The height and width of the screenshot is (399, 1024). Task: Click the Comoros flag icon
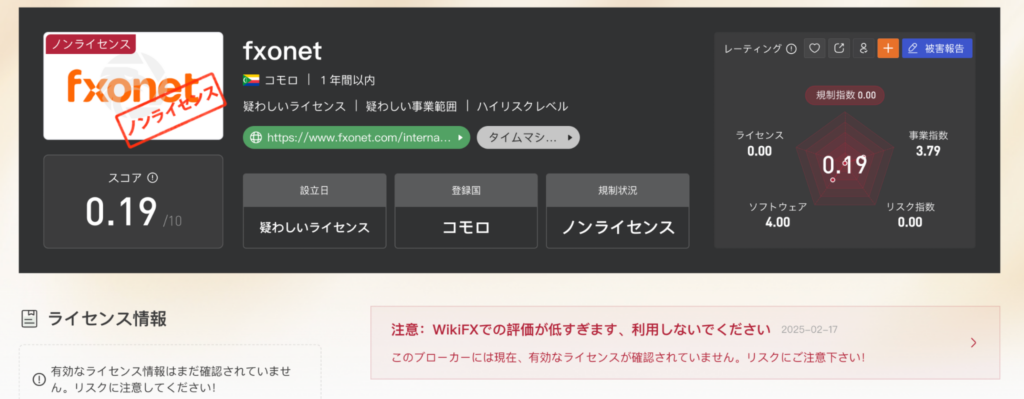(250, 80)
